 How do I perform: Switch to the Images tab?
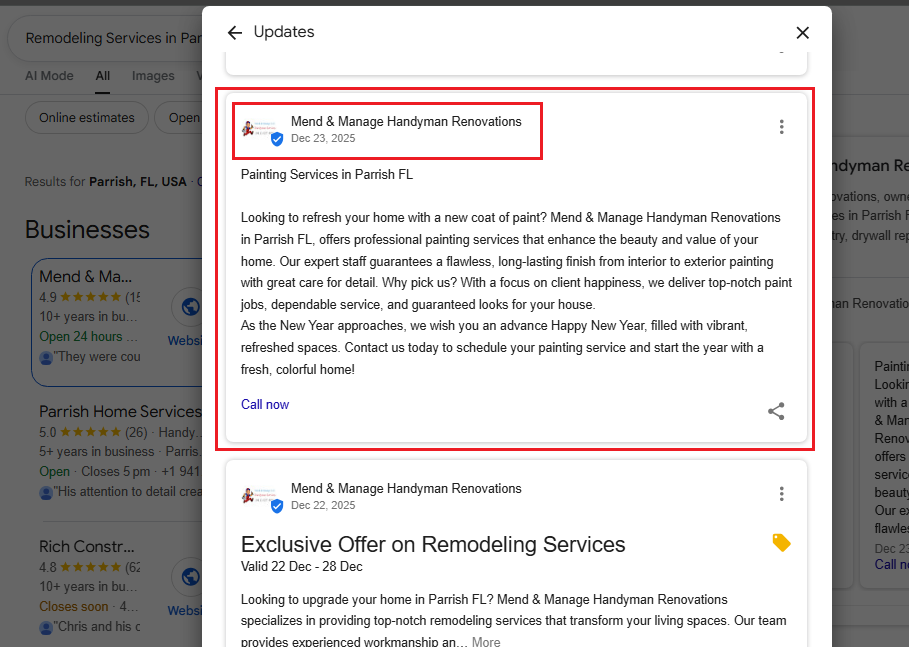pyautogui.click(x=153, y=76)
